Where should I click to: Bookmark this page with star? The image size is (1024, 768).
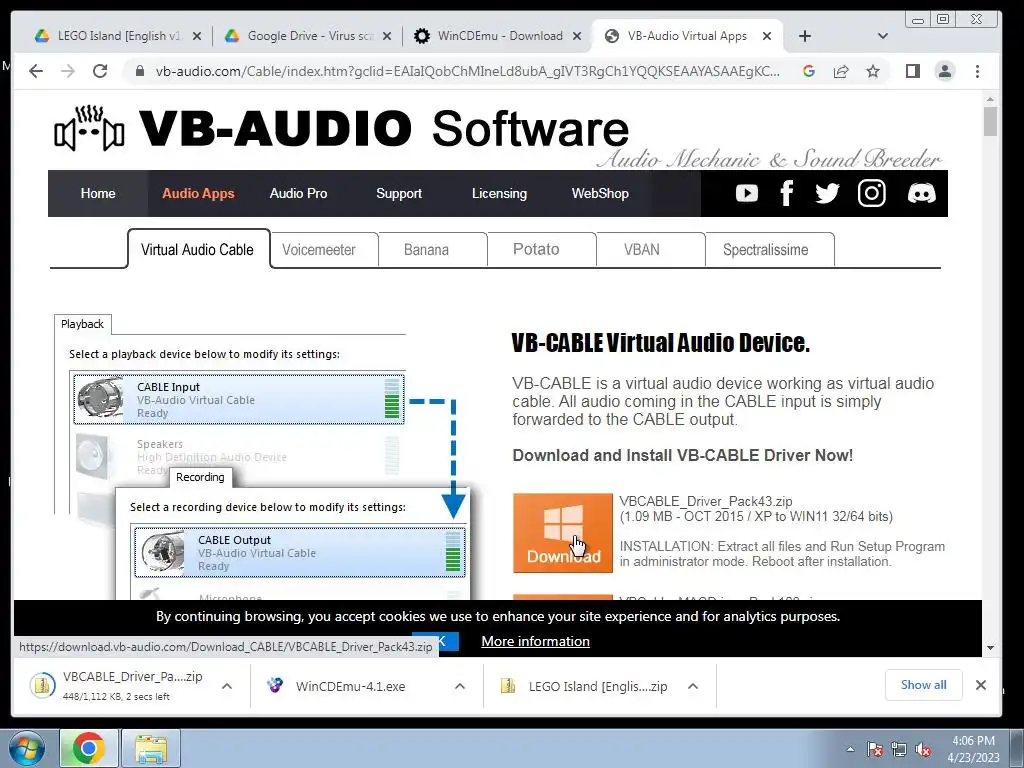pos(873,71)
